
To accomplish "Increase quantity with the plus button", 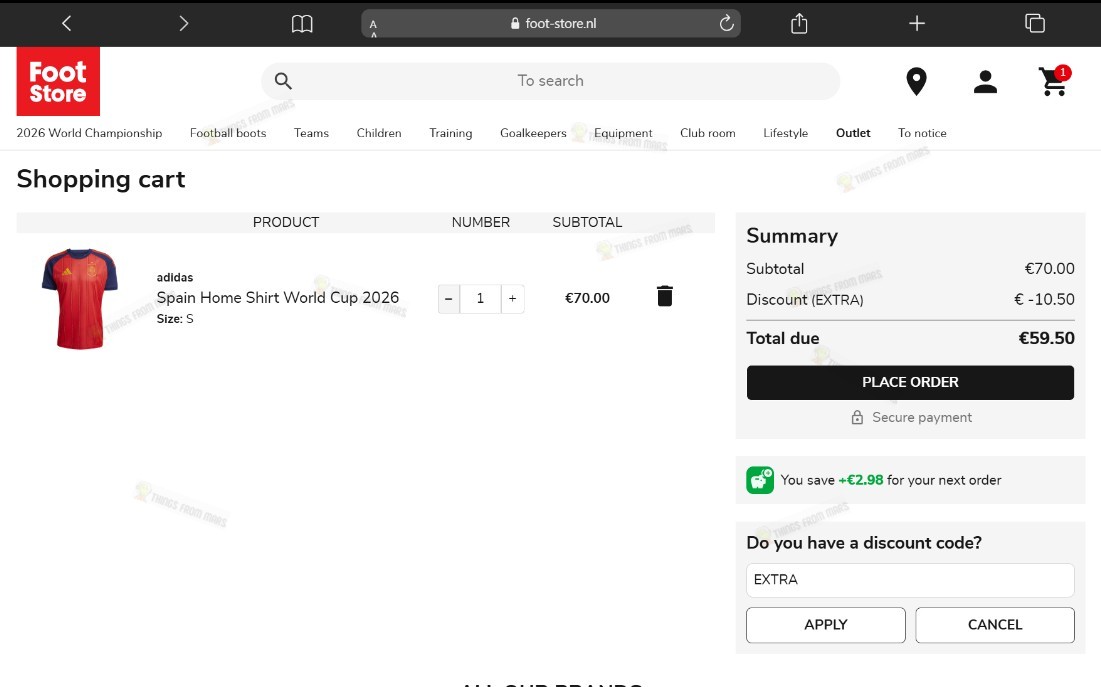I will 513,299.
